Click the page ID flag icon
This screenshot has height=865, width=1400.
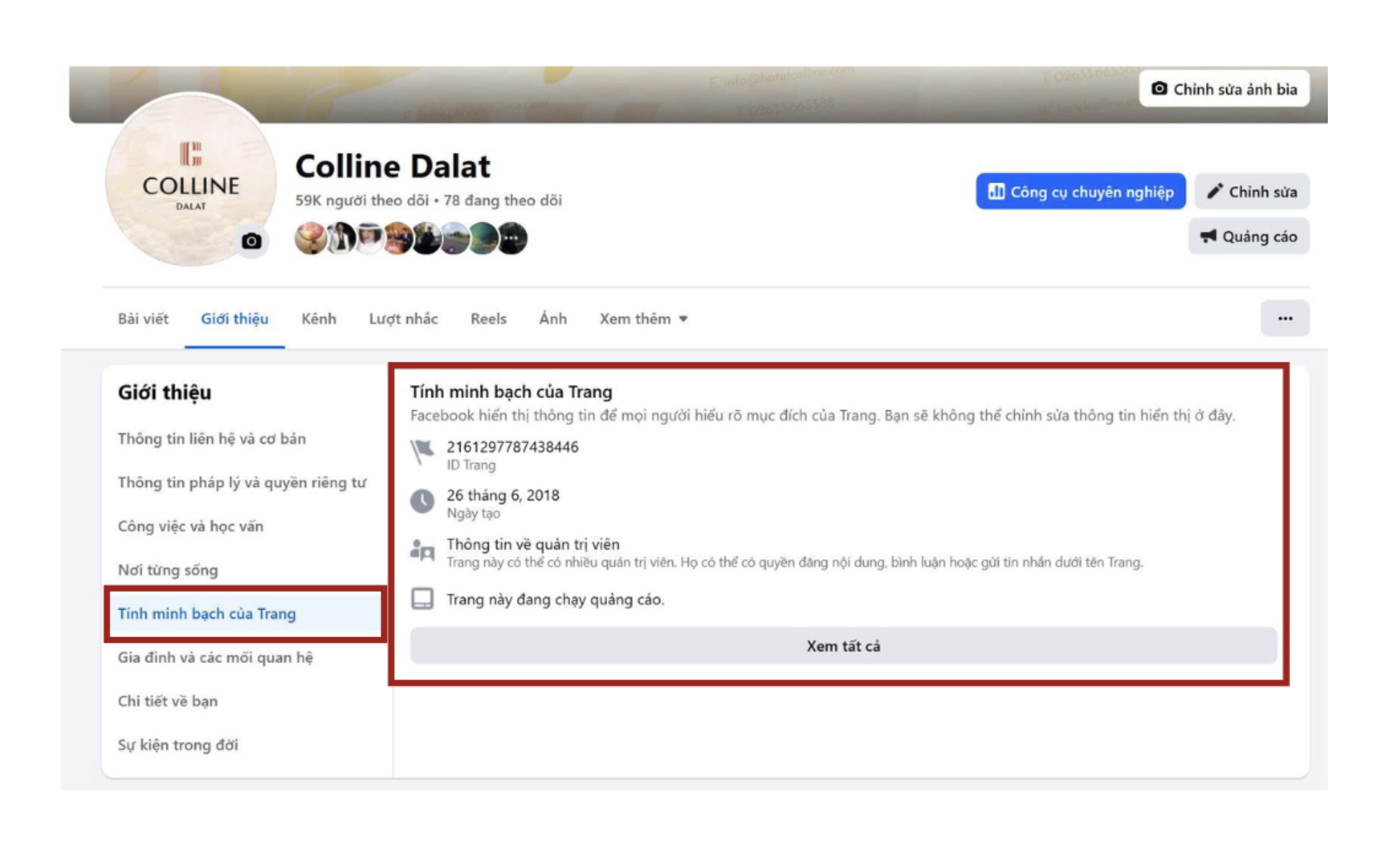click(422, 452)
